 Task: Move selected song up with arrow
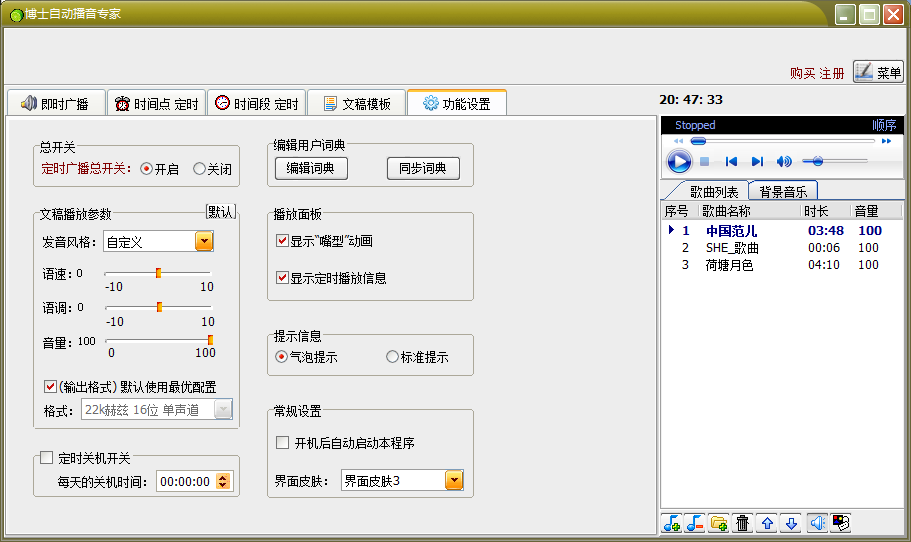tap(767, 523)
